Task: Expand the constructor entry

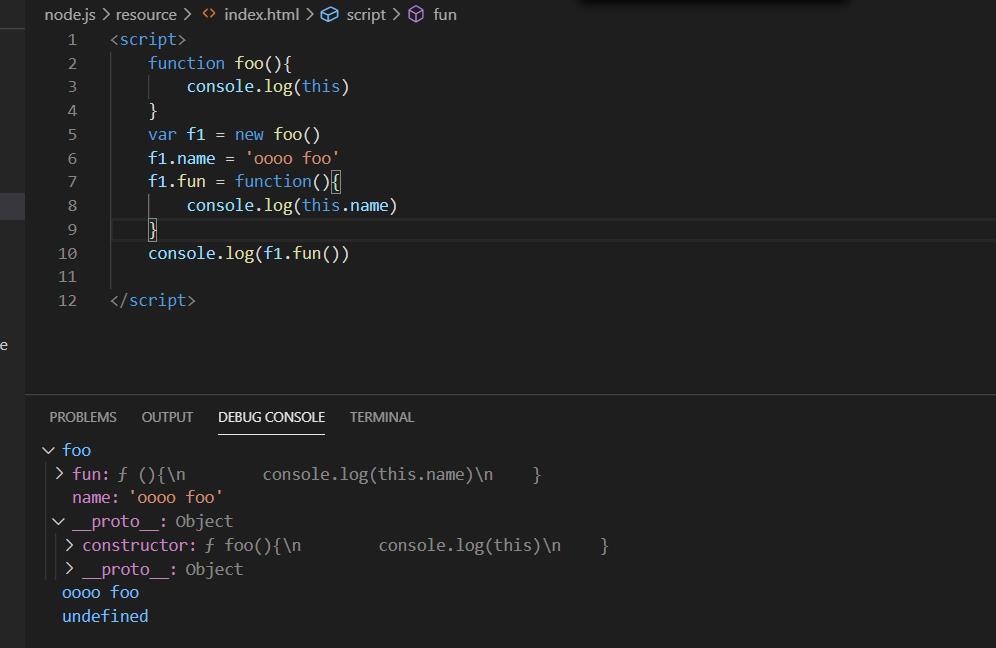Action: [69, 545]
